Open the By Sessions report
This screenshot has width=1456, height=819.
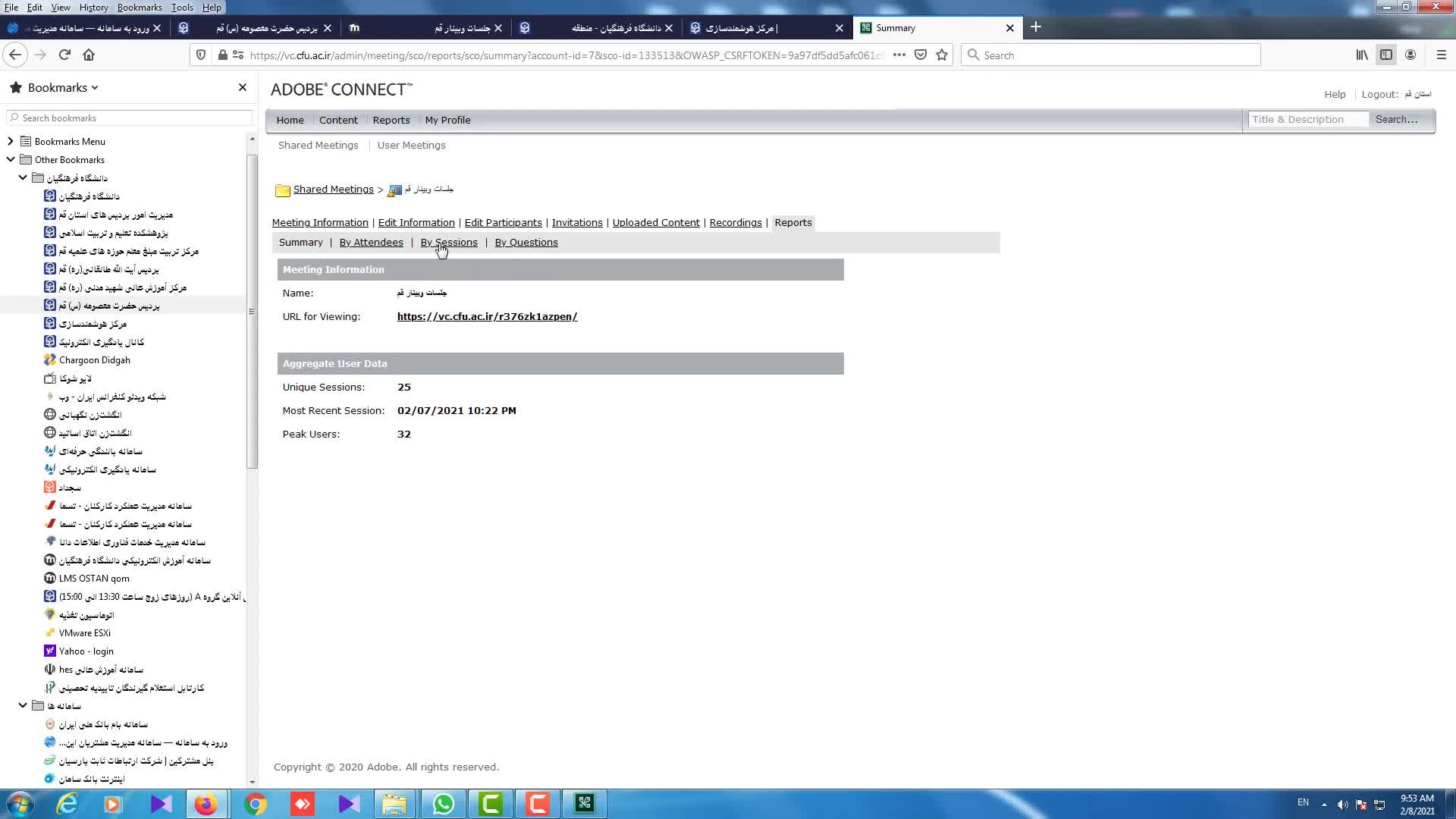(x=448, y=242)
